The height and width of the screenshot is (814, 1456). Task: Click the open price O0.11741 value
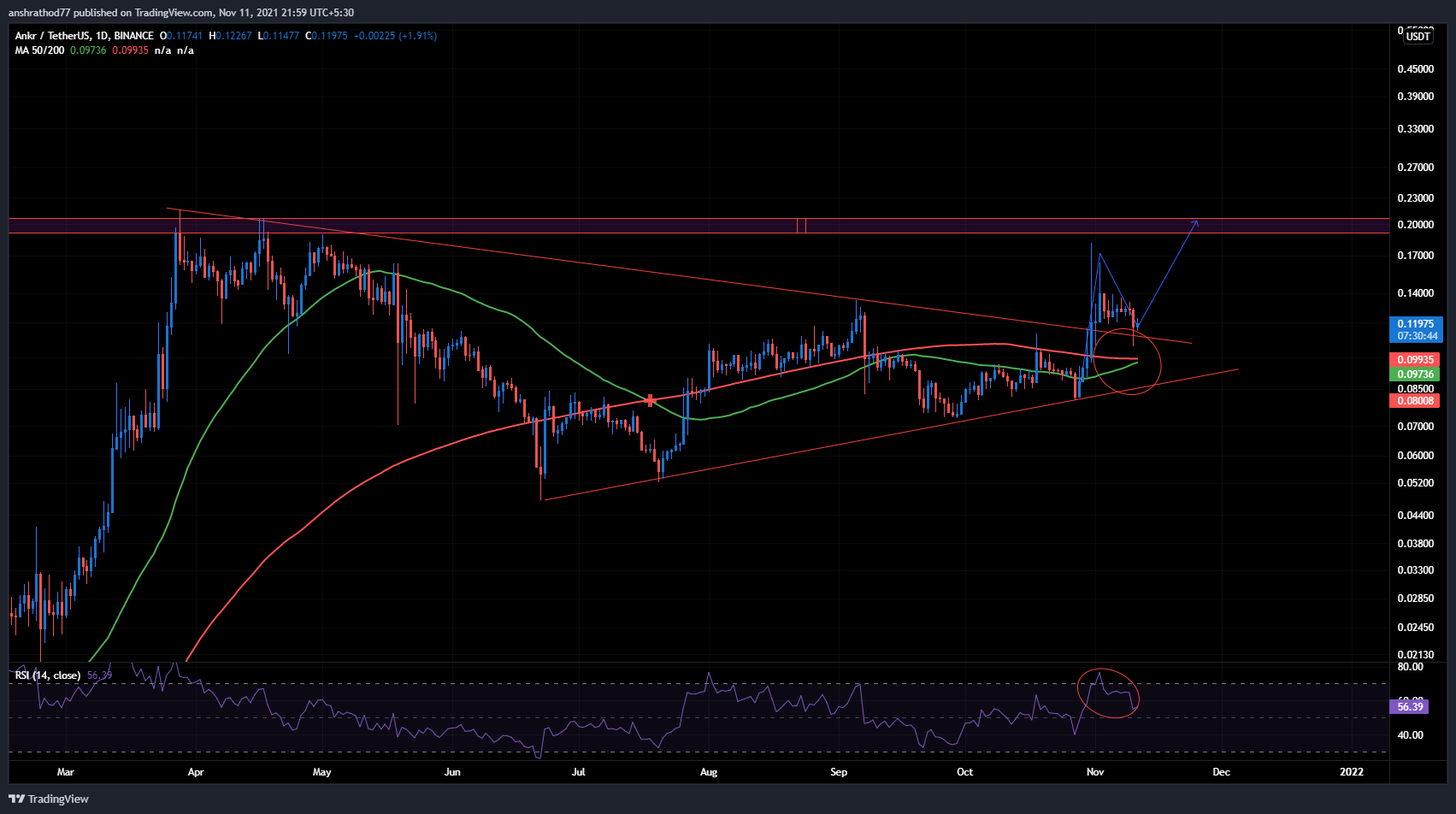[x=181, y=36]
